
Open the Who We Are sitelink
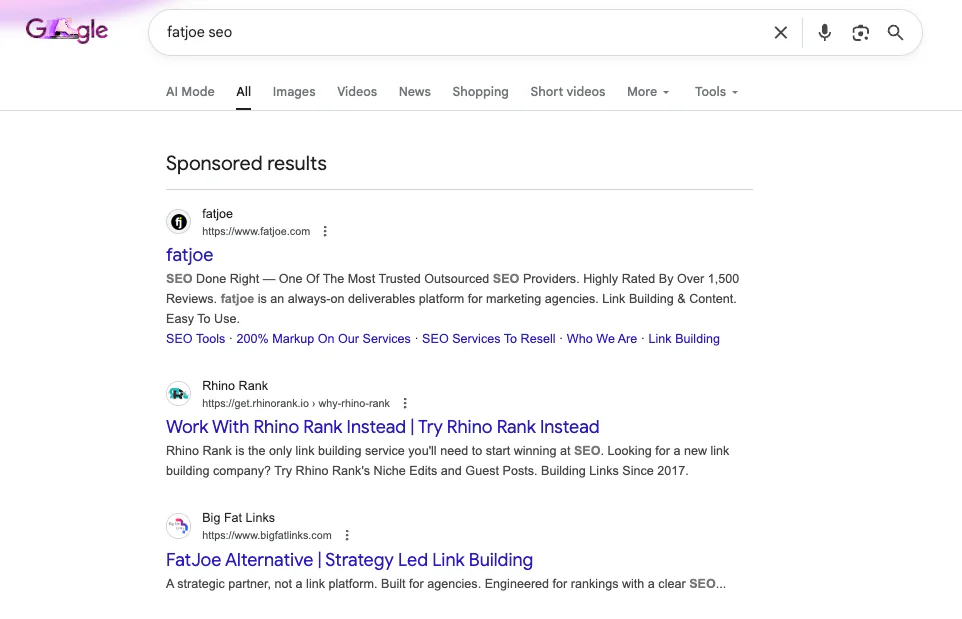(x=602, y=339)
